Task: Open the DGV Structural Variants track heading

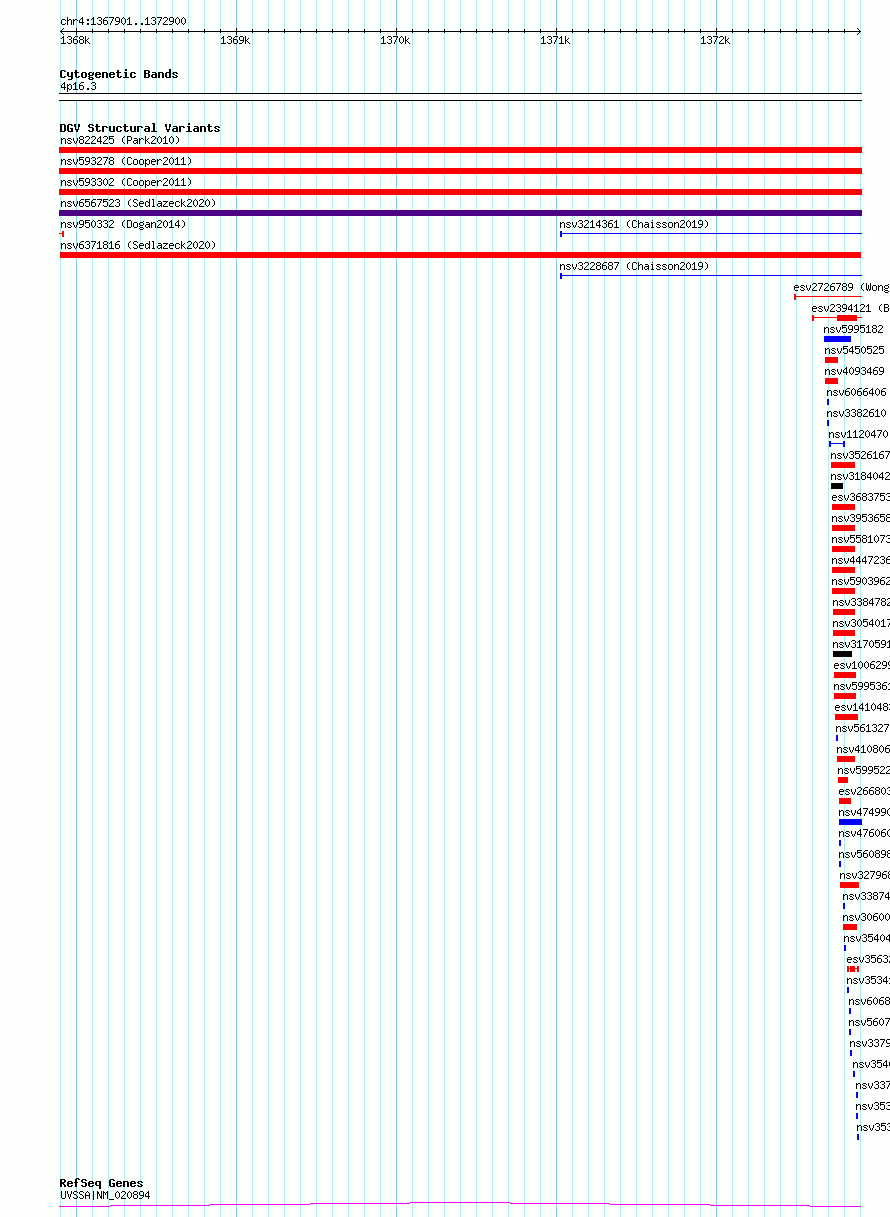Action: [140, 128]
